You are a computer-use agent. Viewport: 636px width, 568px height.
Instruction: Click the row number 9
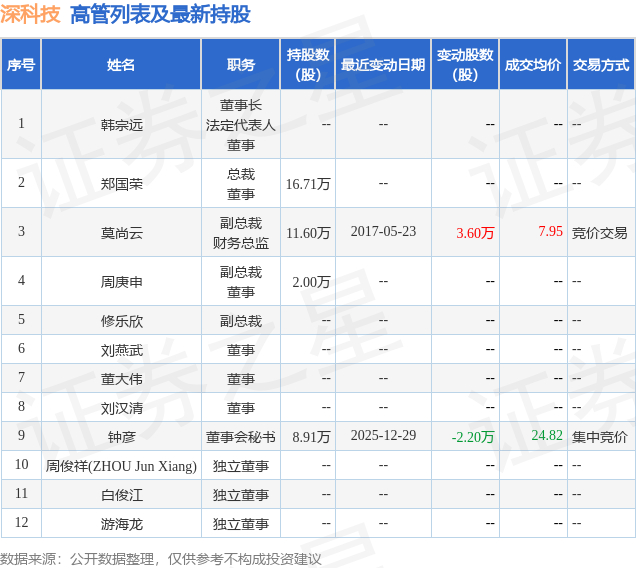tap(21, 435)
